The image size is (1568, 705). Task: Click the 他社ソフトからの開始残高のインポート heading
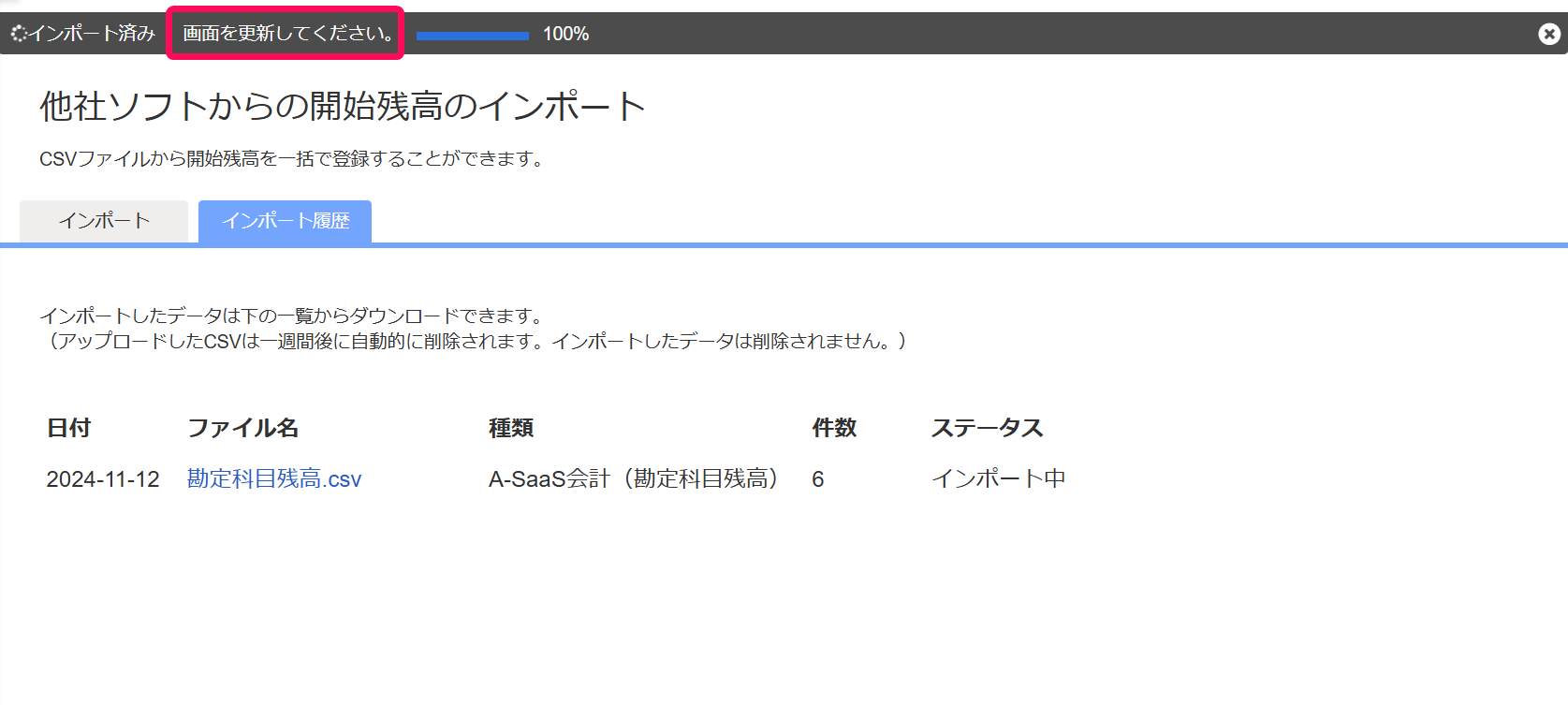[343, 106]
